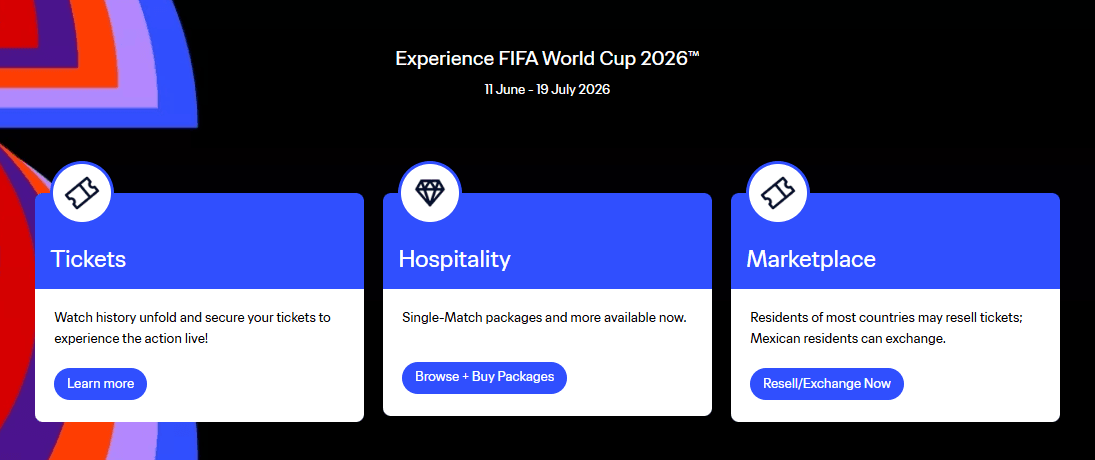The image size is (1095, 460).
Task: Click the diamond icon above Hospitality
Action: click(x=429, y=191)
